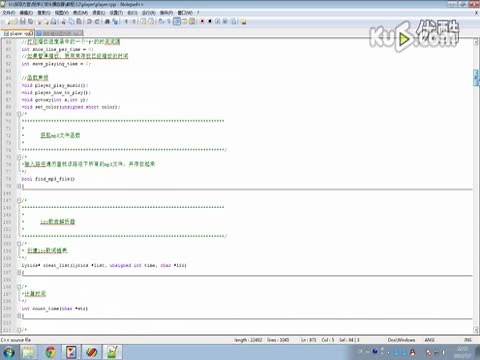Viewport: 480px width, 360px height.
Task: Play back the recorded macro icon
Action: (x=217, y=21)
